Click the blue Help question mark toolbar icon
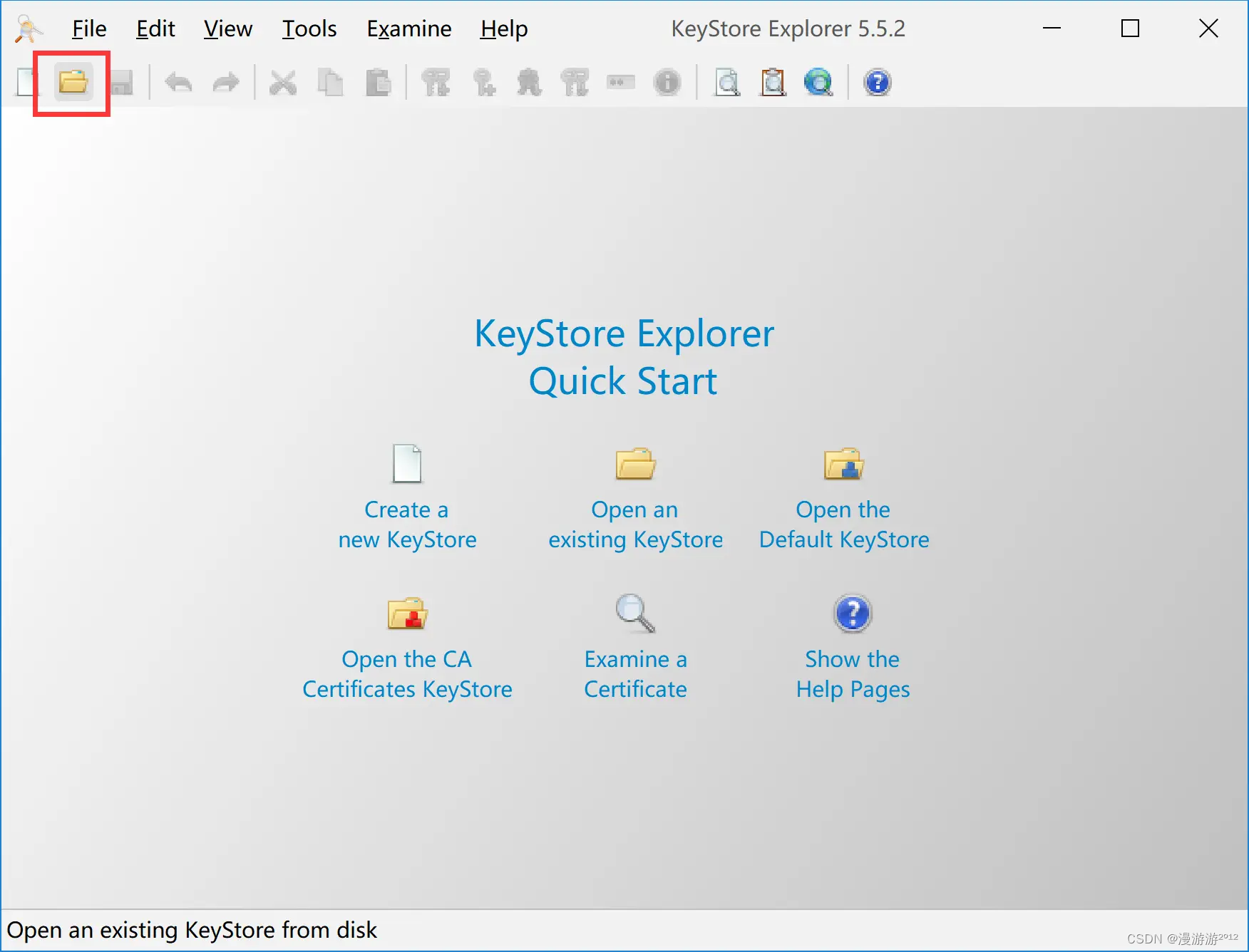Screen dimensions: 1249x952 [878, 83]
